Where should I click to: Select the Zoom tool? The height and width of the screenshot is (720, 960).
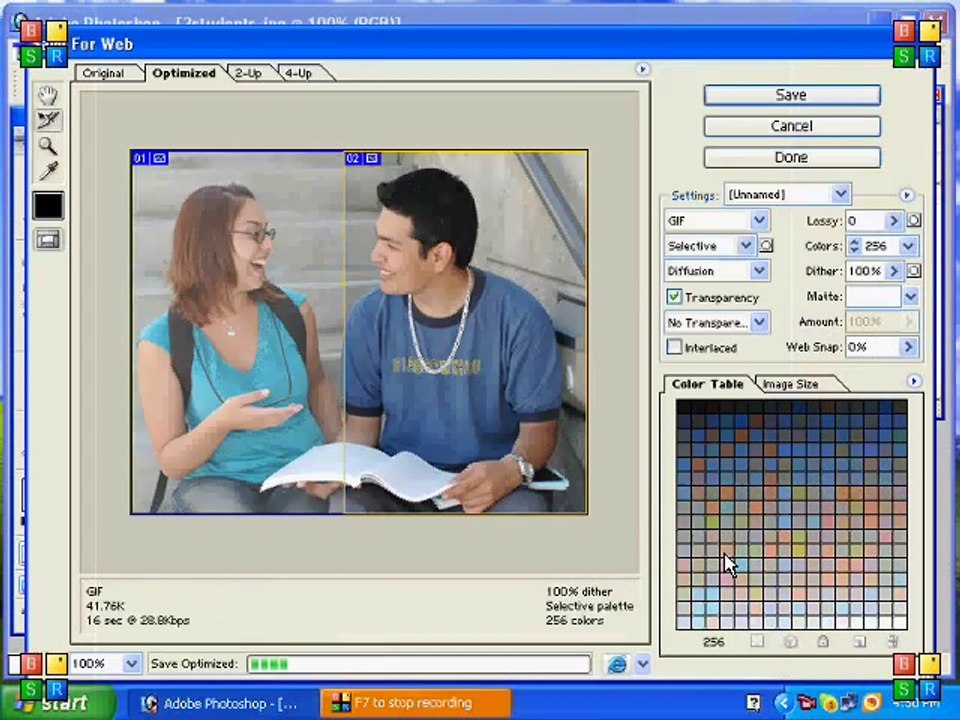click(48, 146)
